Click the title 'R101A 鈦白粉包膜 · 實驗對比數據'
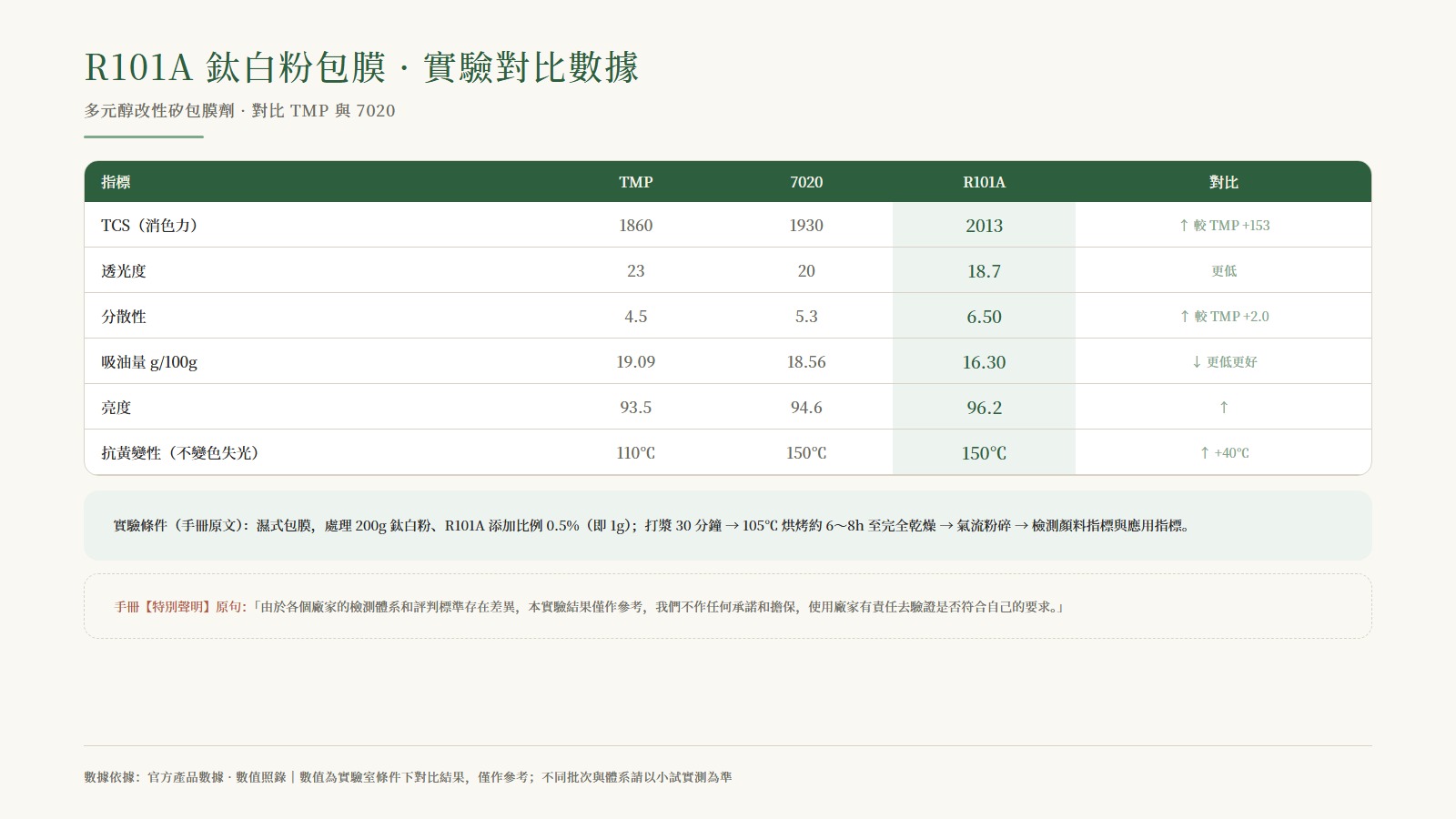 click(x=361, y=67)
